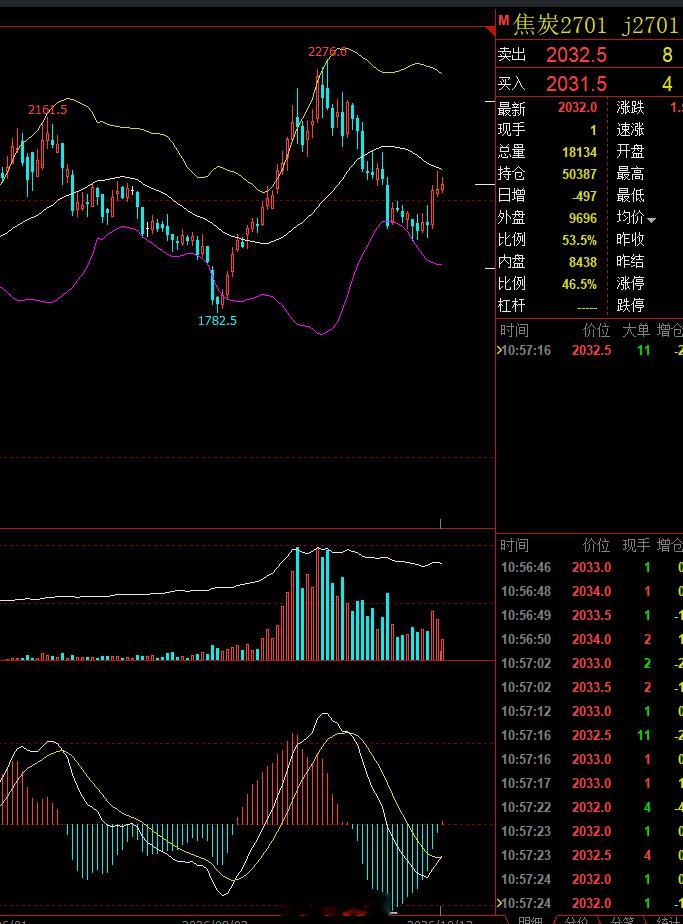The width and height of the screenshot is (683, 924).
Task: Click the chart low label 1782.5
Action: (217, 321)
